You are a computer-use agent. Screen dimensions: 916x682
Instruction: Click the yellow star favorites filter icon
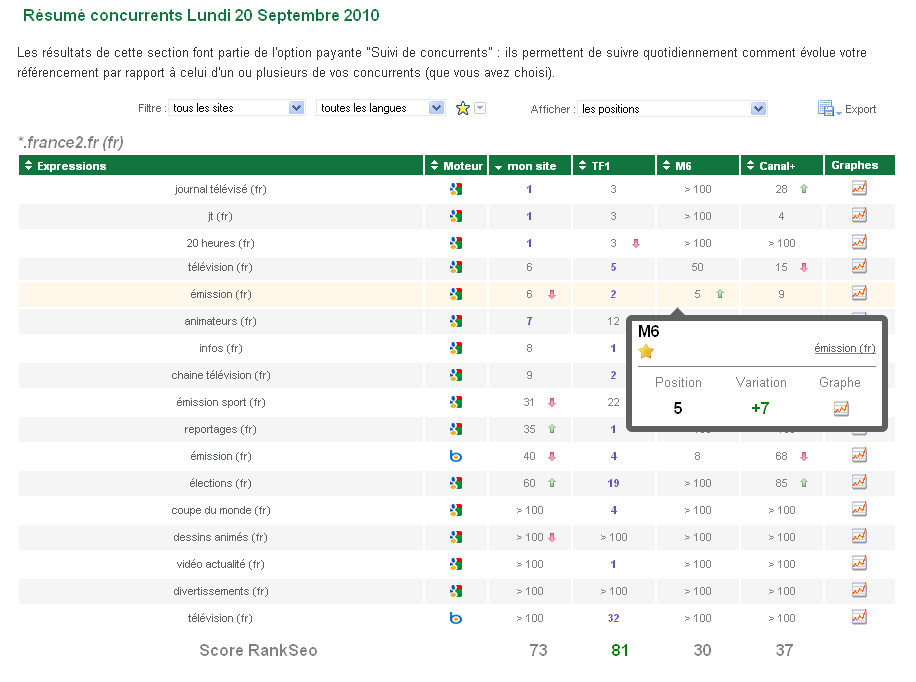pyautogui.click(x=462, y=108)
